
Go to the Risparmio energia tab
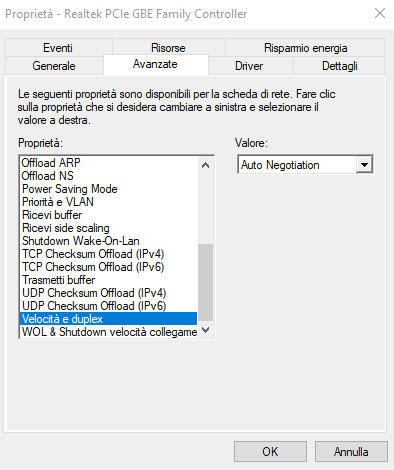tap(305, 48)
